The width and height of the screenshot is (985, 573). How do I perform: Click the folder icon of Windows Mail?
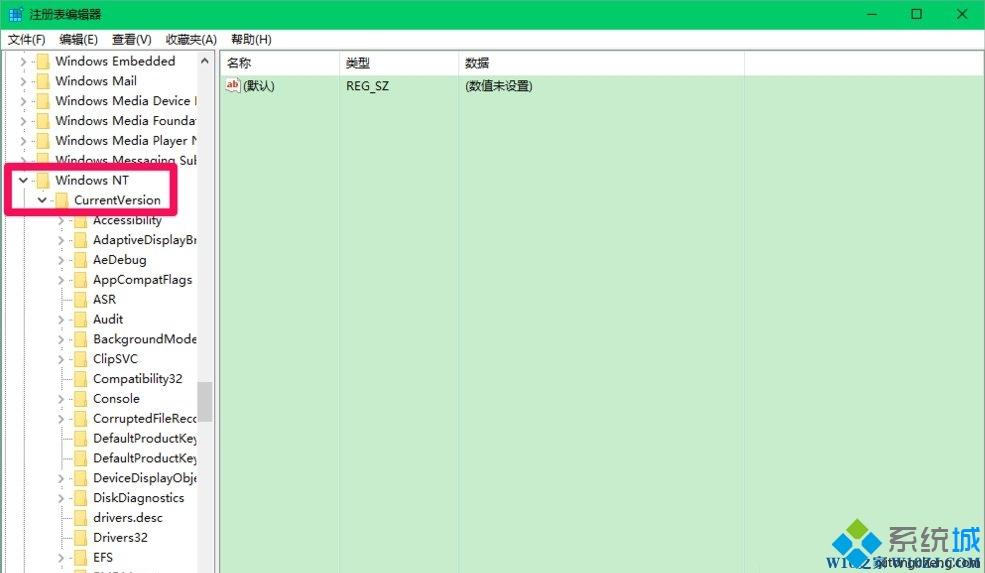tap(43, 81)
